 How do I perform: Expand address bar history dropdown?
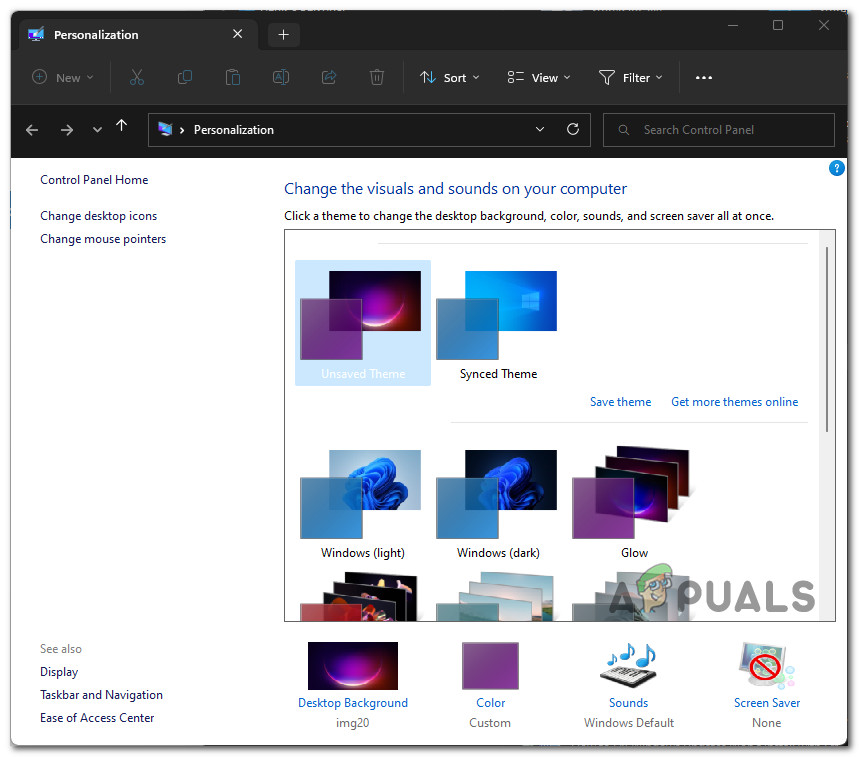pos(540,129)
